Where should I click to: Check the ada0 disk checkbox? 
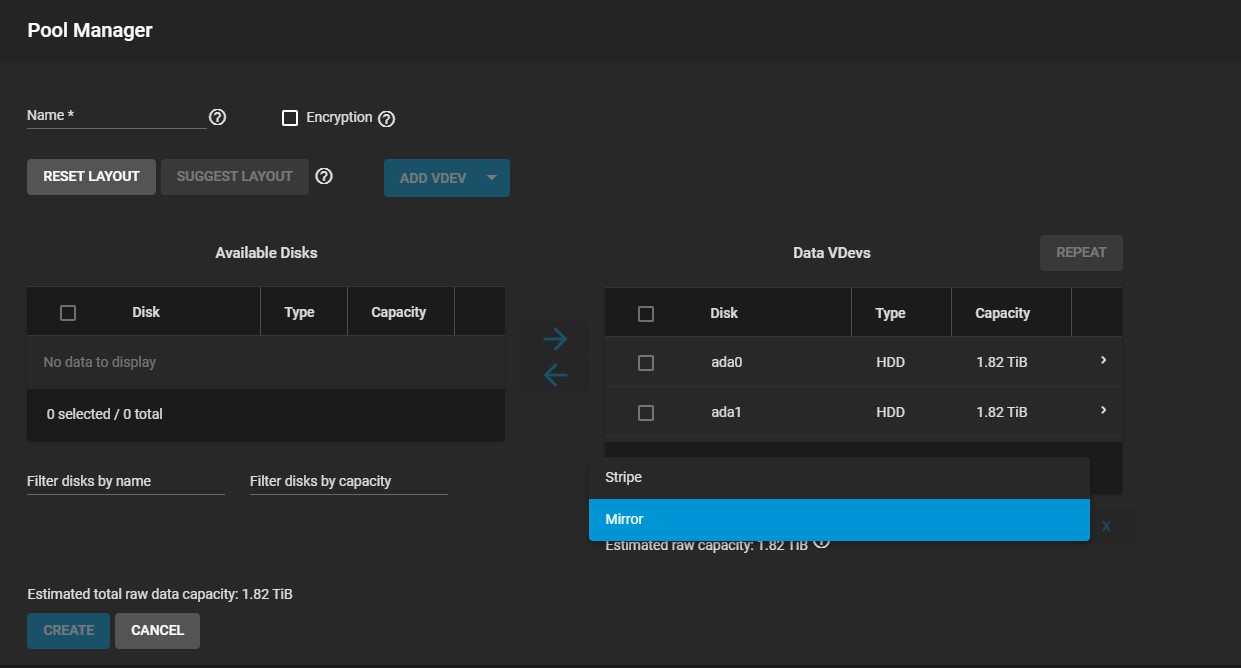pyautogui.click(x=646, y=363)
